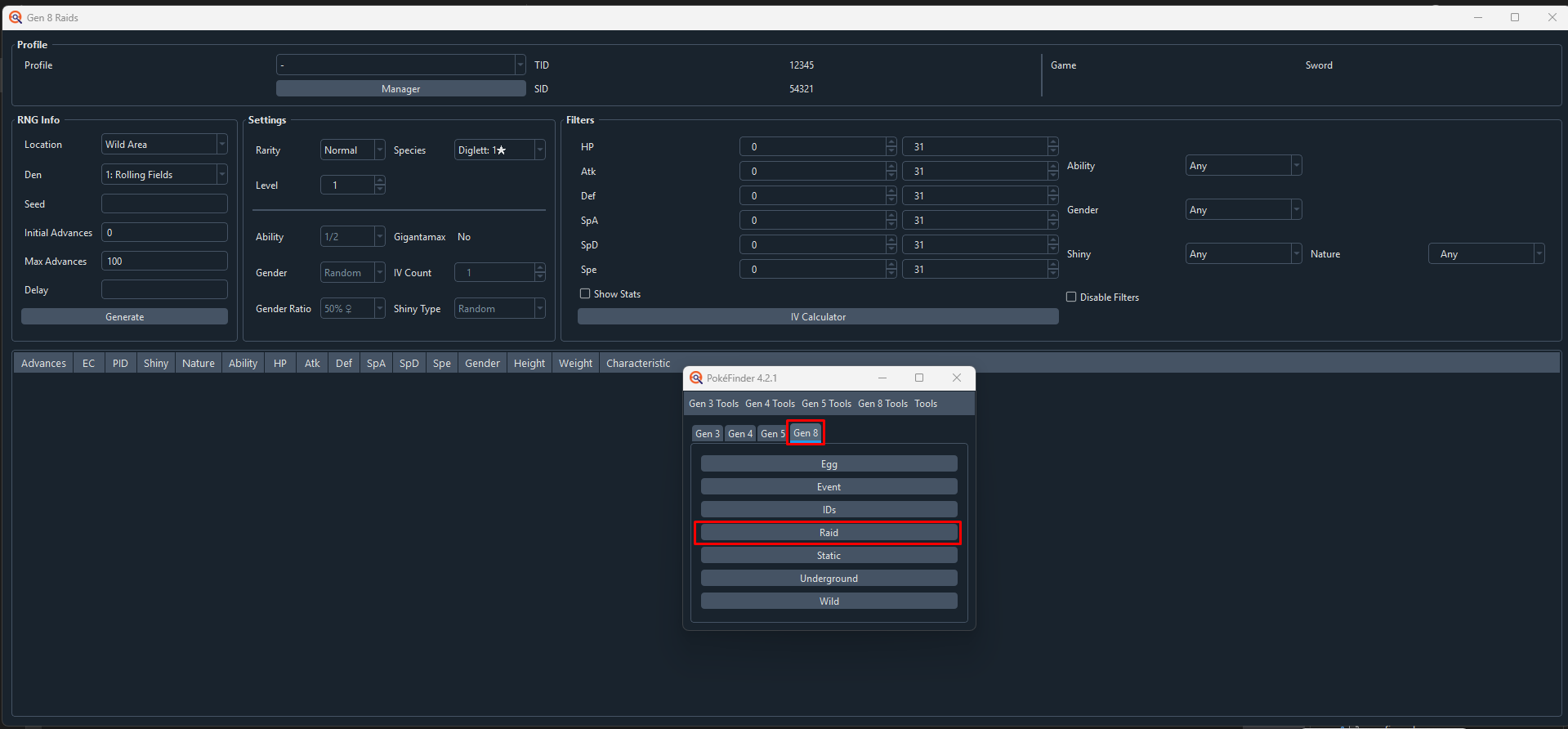Image resolution: width=1568 pixels, height=729 pixels.
Task: Click the Initial Advances field
Action: point(164,232)
